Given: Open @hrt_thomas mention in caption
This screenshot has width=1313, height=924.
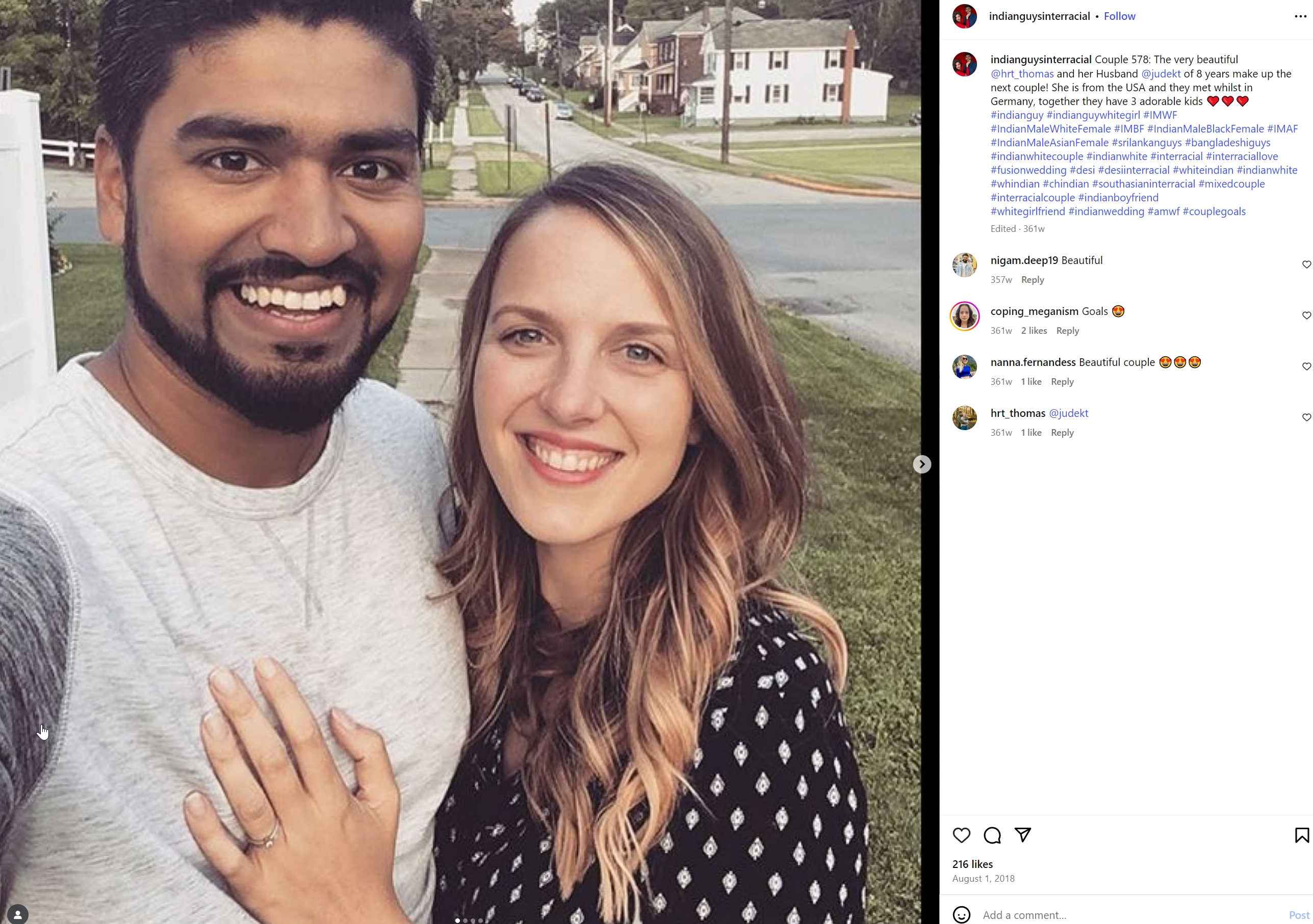Looking at the screenshot, I should tap(1022, 74).
